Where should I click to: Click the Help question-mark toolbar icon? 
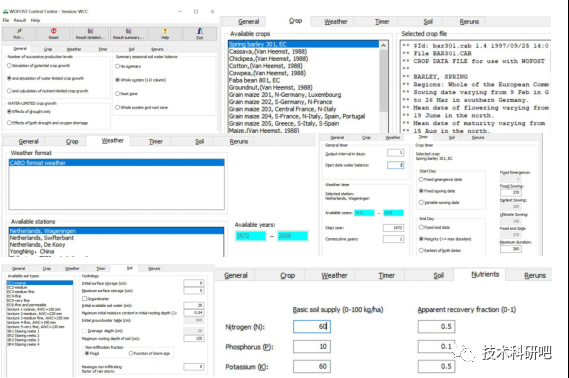point(165,34)
